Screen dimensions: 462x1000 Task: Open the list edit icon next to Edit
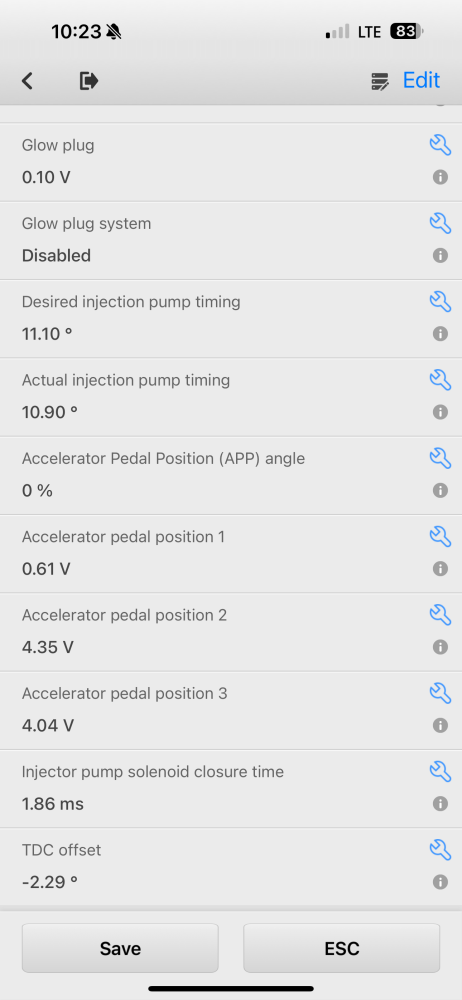tap(380, 82)
